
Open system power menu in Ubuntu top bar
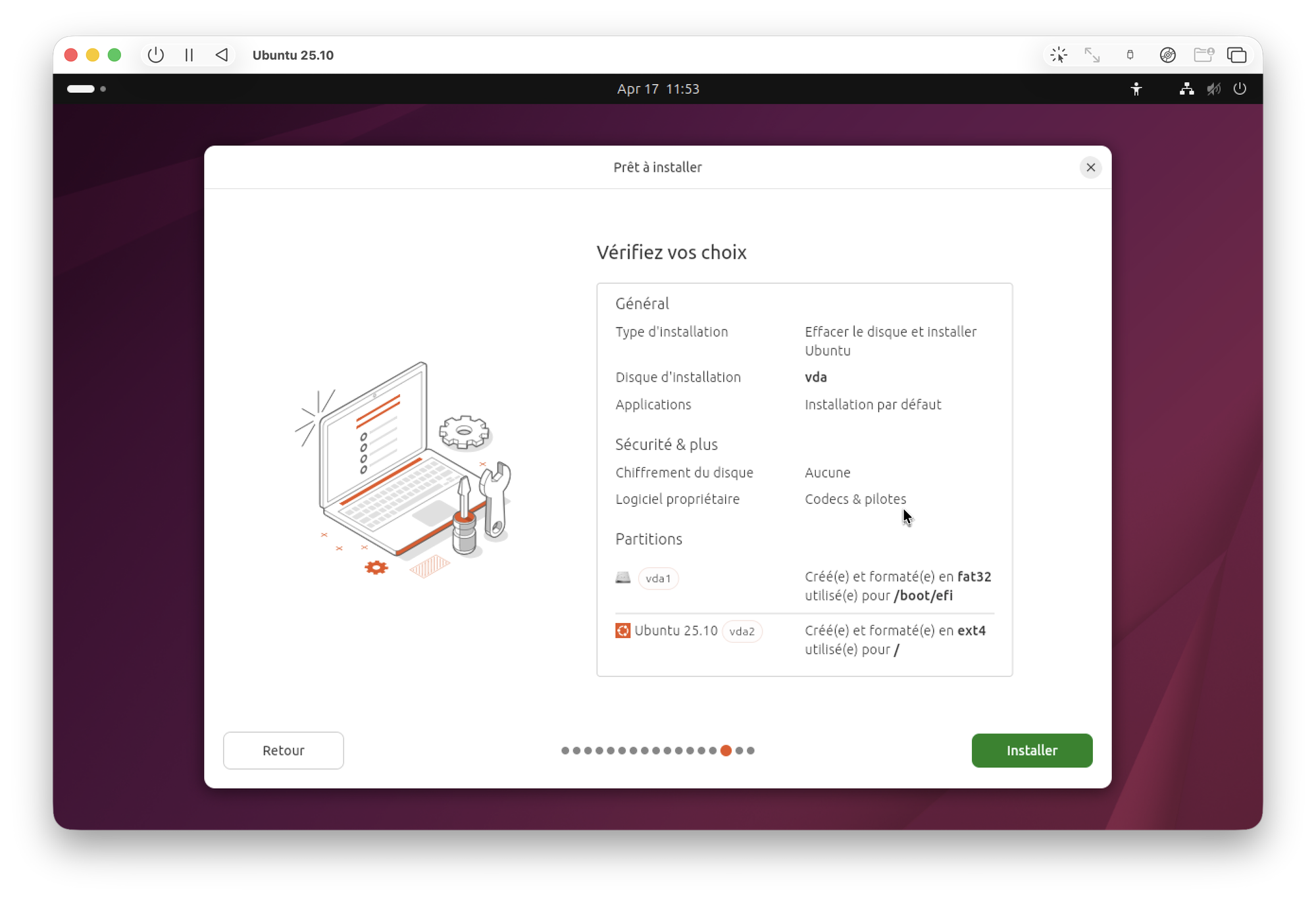(x=1240, y=89)
